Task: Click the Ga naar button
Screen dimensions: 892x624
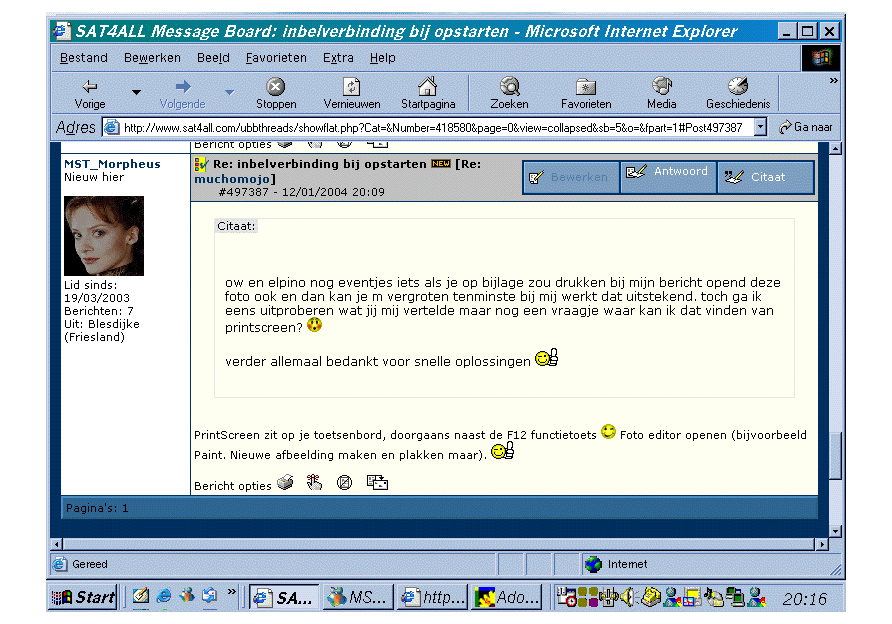Action: pyautogui.click(x=806, y=127)
